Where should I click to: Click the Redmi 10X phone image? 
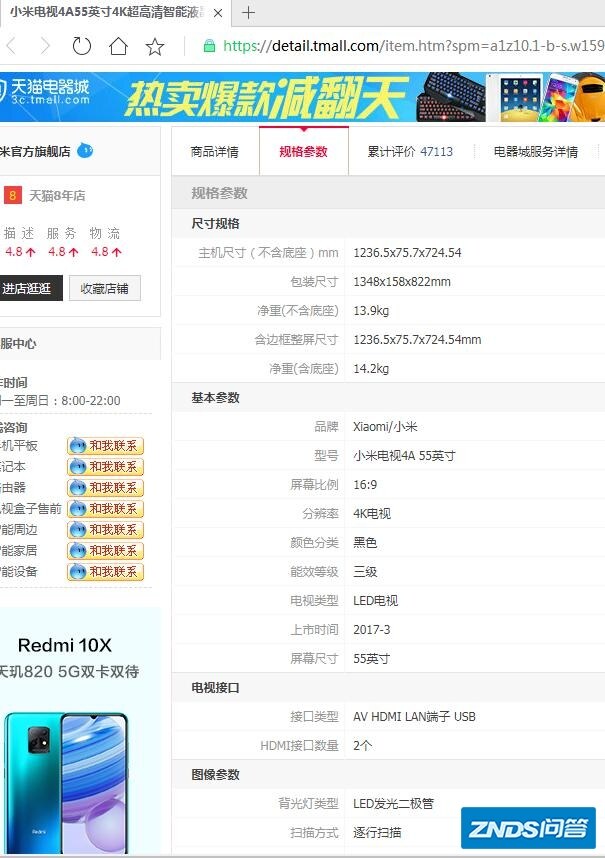tap(66, 784)
